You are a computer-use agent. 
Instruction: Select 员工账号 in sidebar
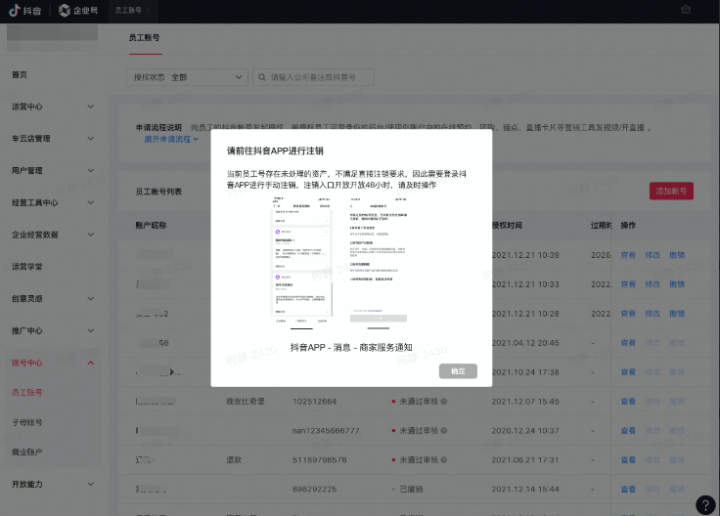27,393
